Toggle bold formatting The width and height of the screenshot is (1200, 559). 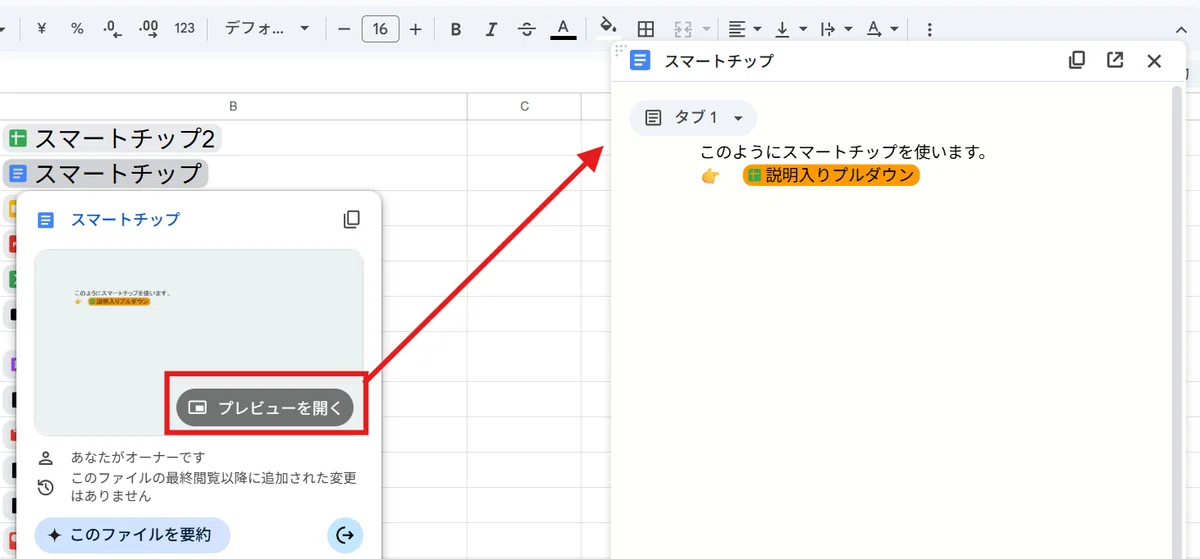[456, 29]
